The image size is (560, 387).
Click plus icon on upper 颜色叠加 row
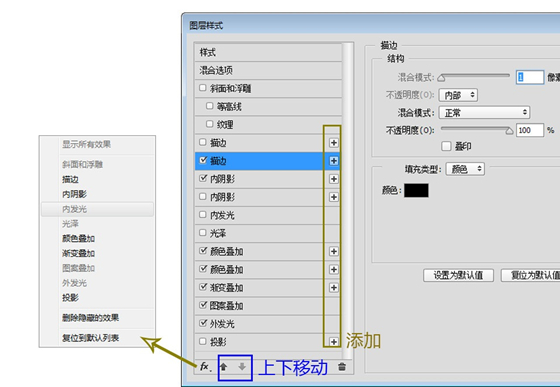click(334, 251)
